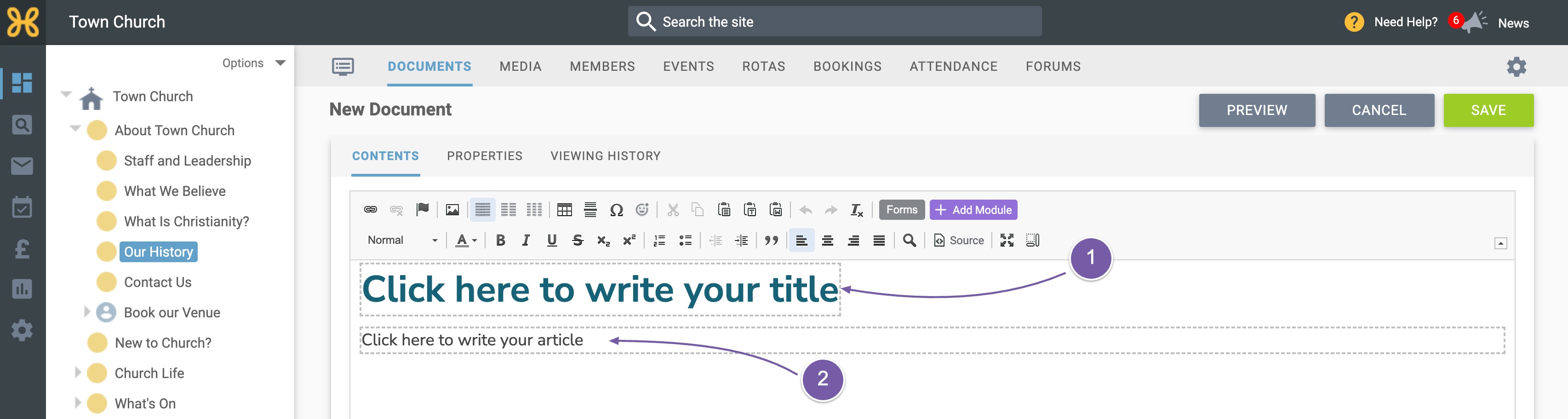
Task: Expand the Church Life node
Action: (77, 372)
